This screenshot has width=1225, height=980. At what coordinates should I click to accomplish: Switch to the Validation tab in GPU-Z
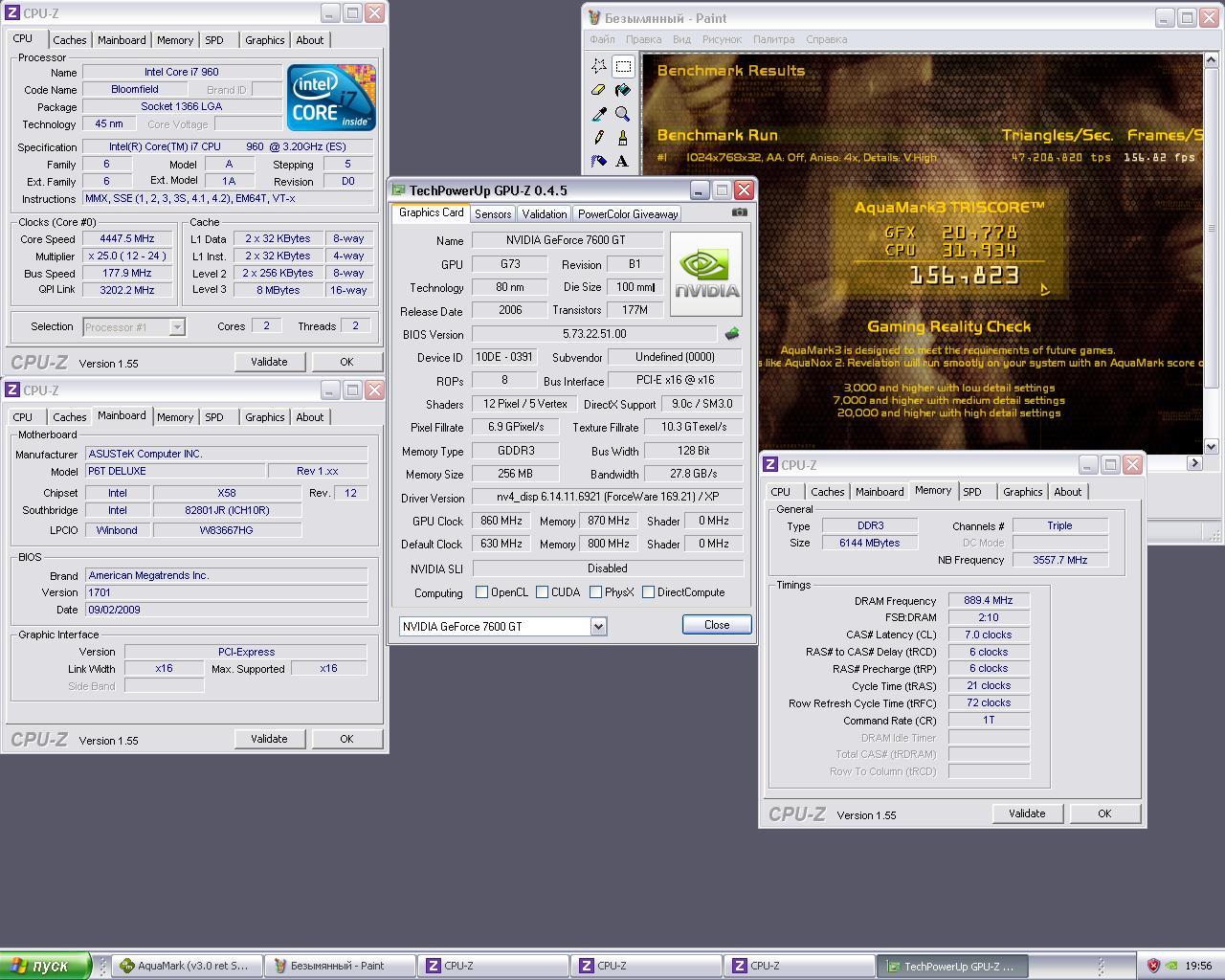pyautogui.click(x=545, y=214)
